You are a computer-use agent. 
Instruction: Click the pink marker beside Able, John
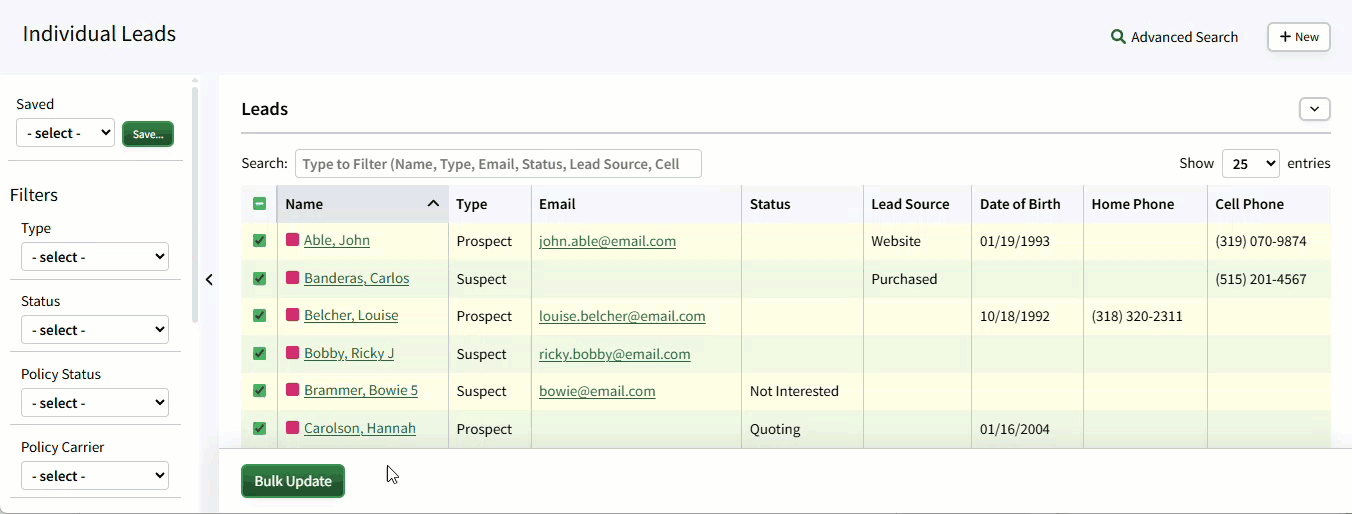click(293, 240)
